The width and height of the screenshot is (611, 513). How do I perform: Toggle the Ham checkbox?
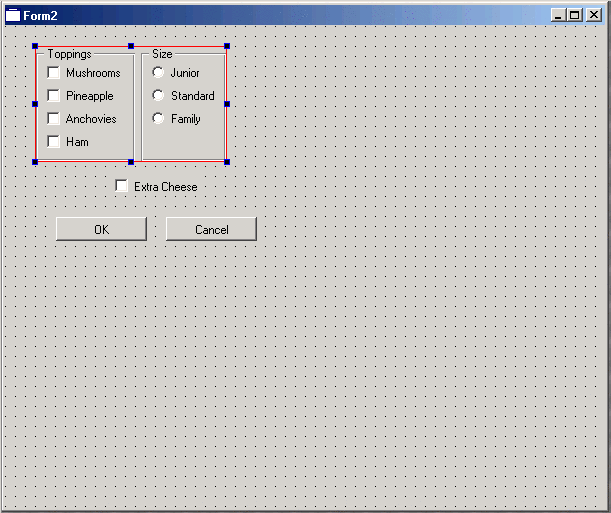tap(54, 142)
